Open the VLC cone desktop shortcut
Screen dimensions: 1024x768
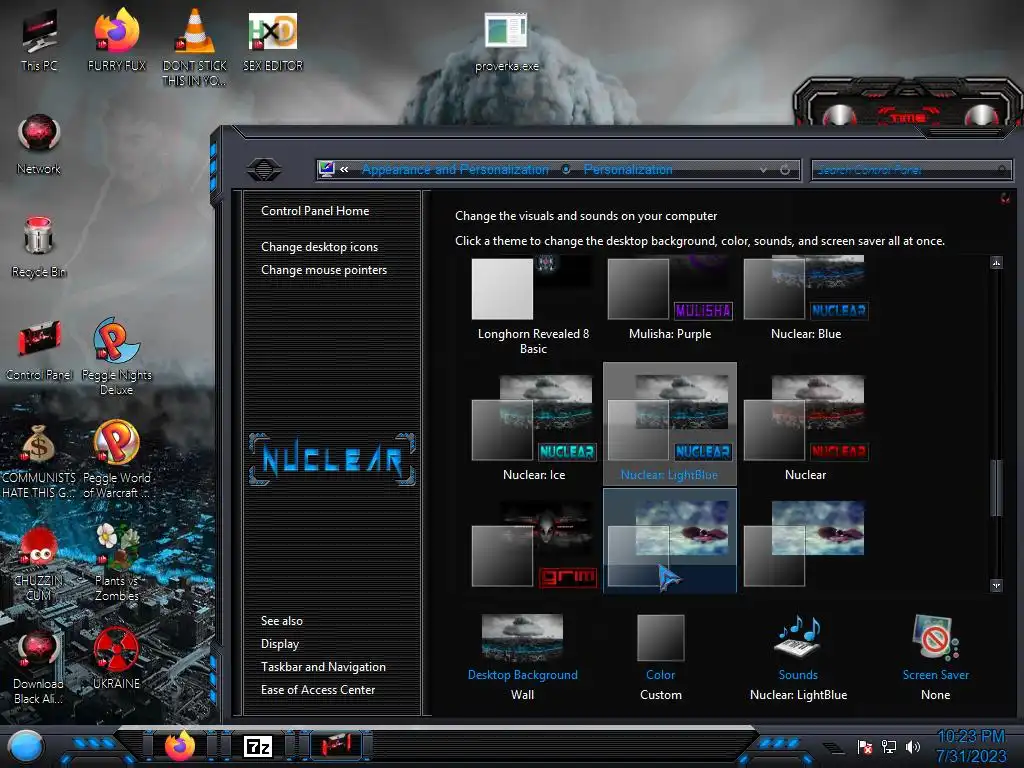pyautogui.click(x=194, y=48)
